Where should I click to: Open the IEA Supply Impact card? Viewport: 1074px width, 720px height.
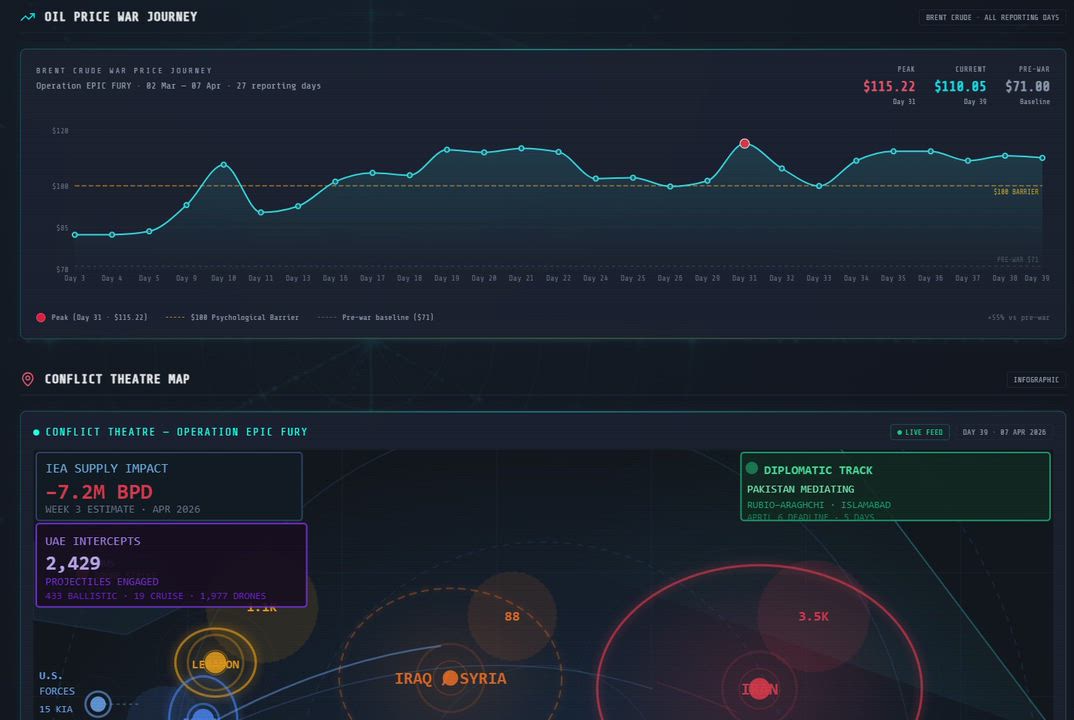tap(169, 486)
